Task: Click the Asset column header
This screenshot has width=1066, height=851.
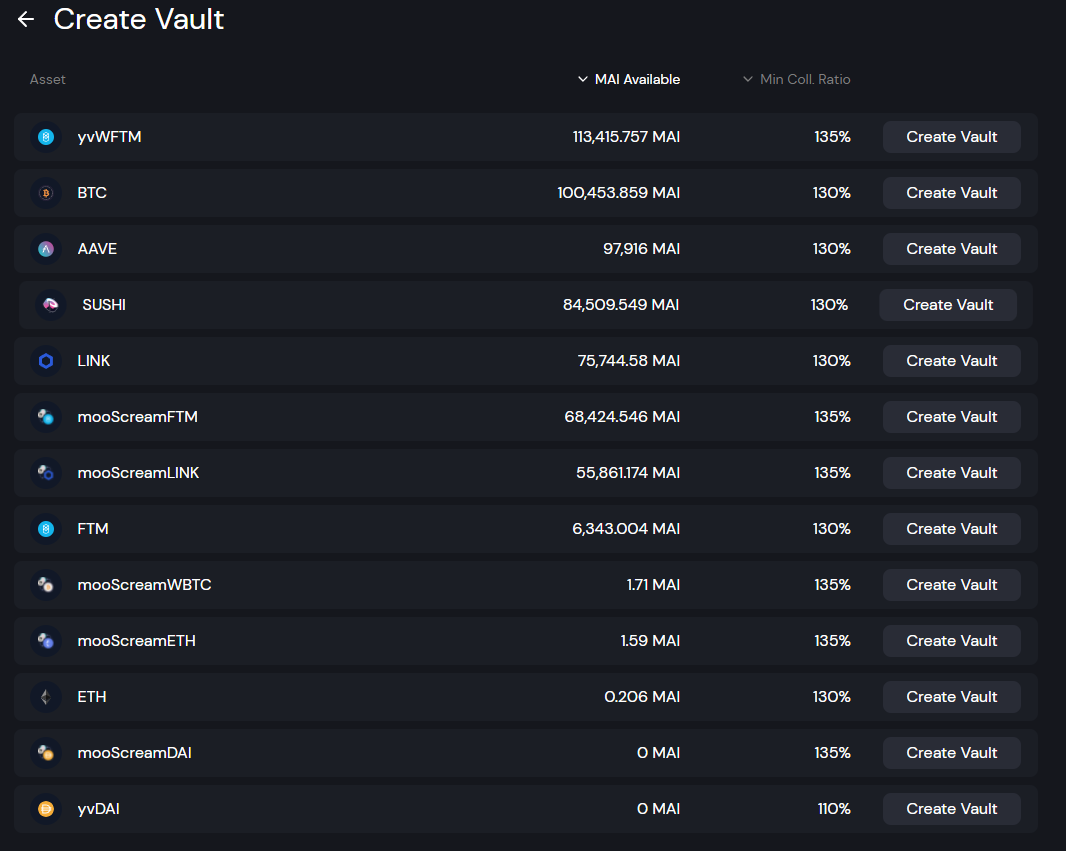Action: click(48, 80)
